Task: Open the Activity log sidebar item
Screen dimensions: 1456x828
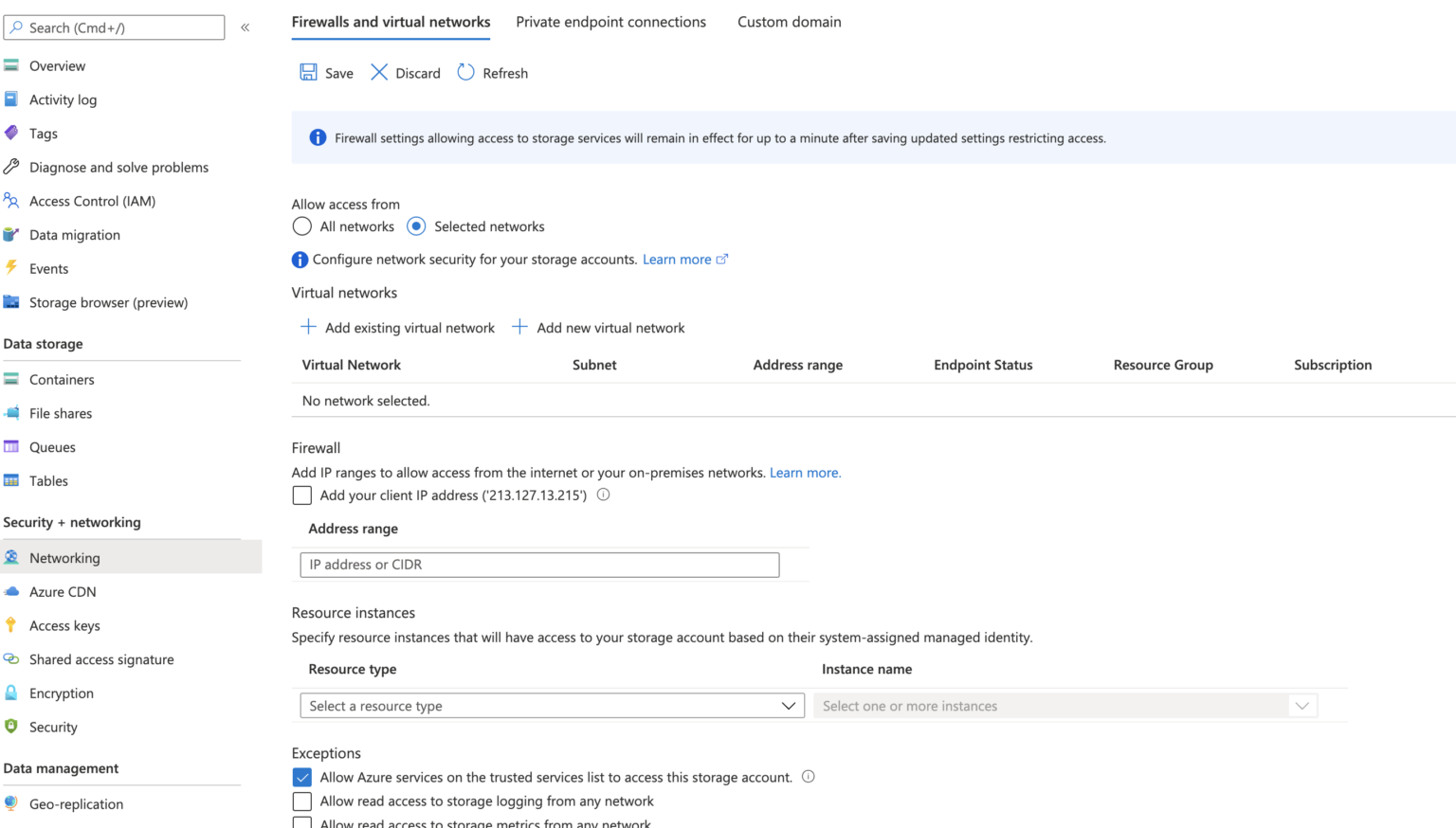Action: point(63,99)
